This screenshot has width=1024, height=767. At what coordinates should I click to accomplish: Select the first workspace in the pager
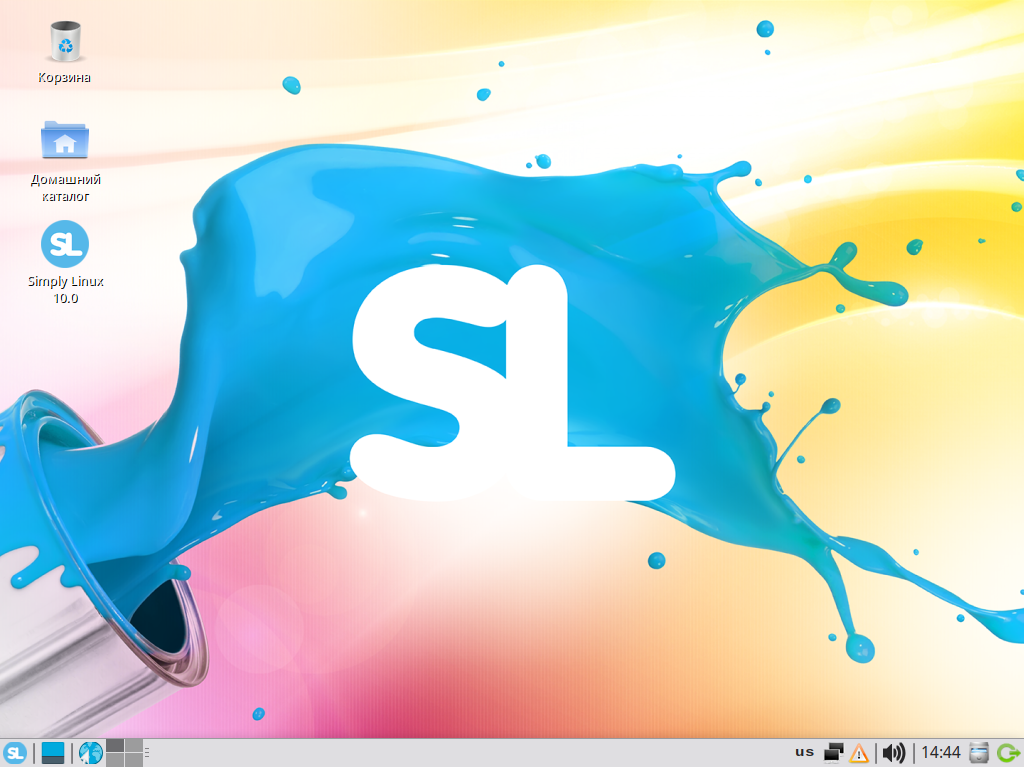pos(116,747)
